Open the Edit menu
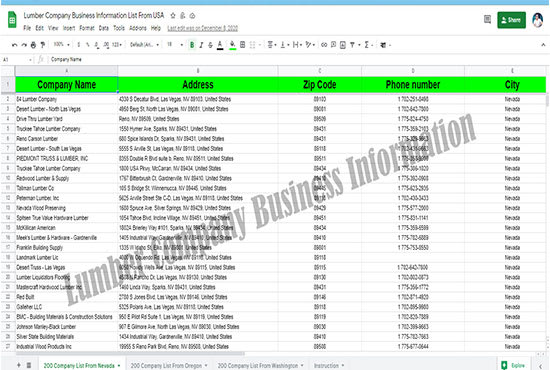This screenshot has width=550, height=370. pos(40,28)
